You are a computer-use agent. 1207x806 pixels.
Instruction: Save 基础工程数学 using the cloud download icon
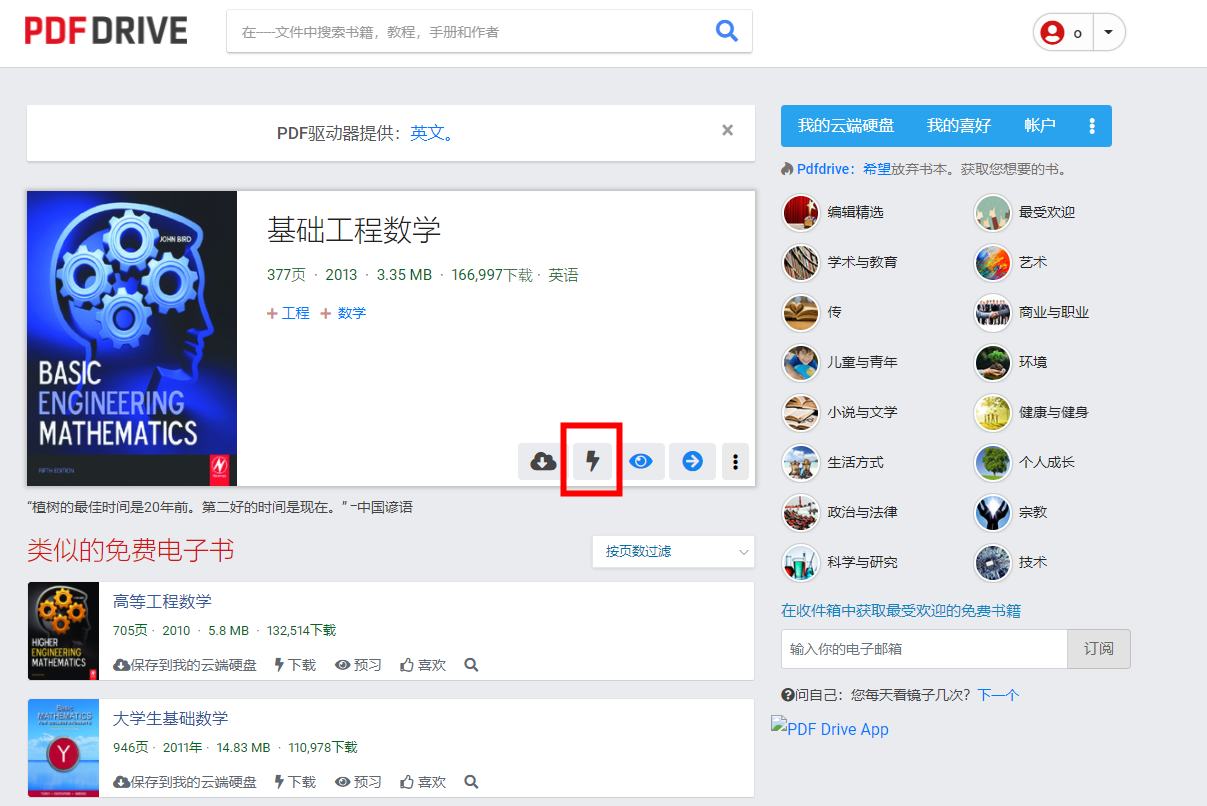pyautogui.click(x=541, y=461)
